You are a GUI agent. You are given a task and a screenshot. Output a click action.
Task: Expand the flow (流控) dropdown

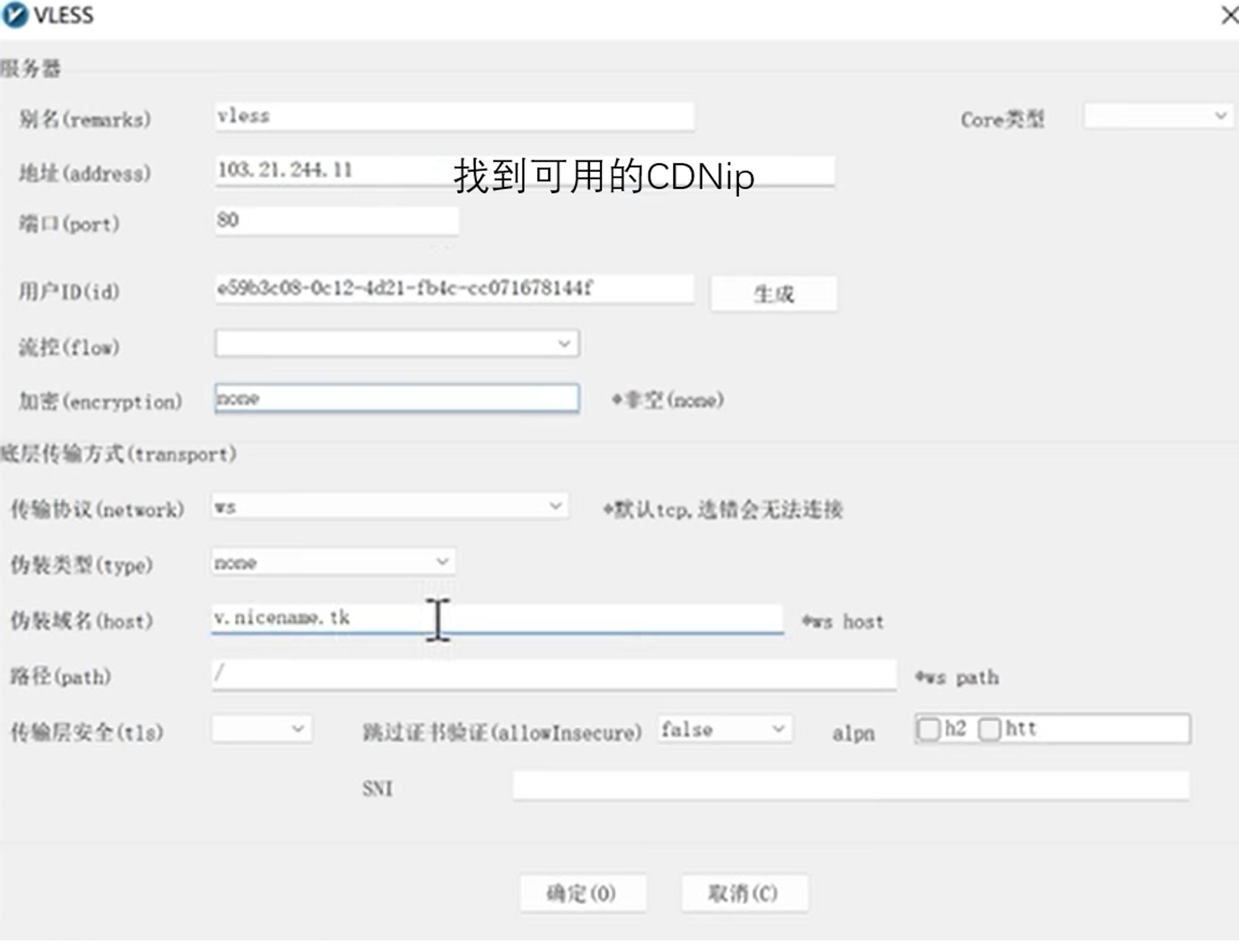[x=396, y=343]
